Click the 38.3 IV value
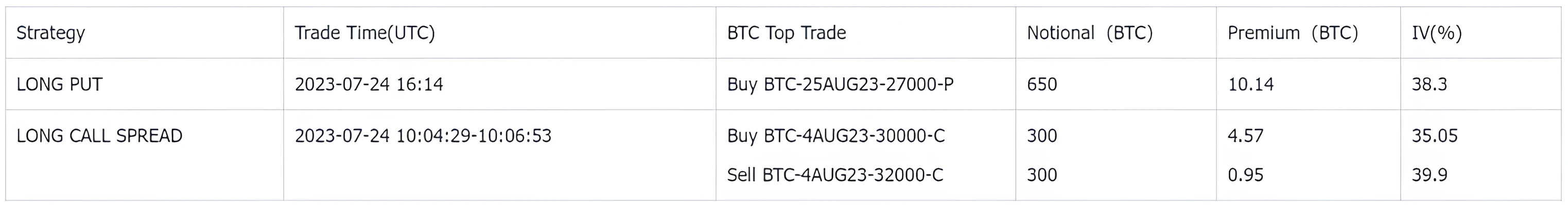Image resolution: width=1568 pixels, height=205 pixels. (x=1429, y=84)
